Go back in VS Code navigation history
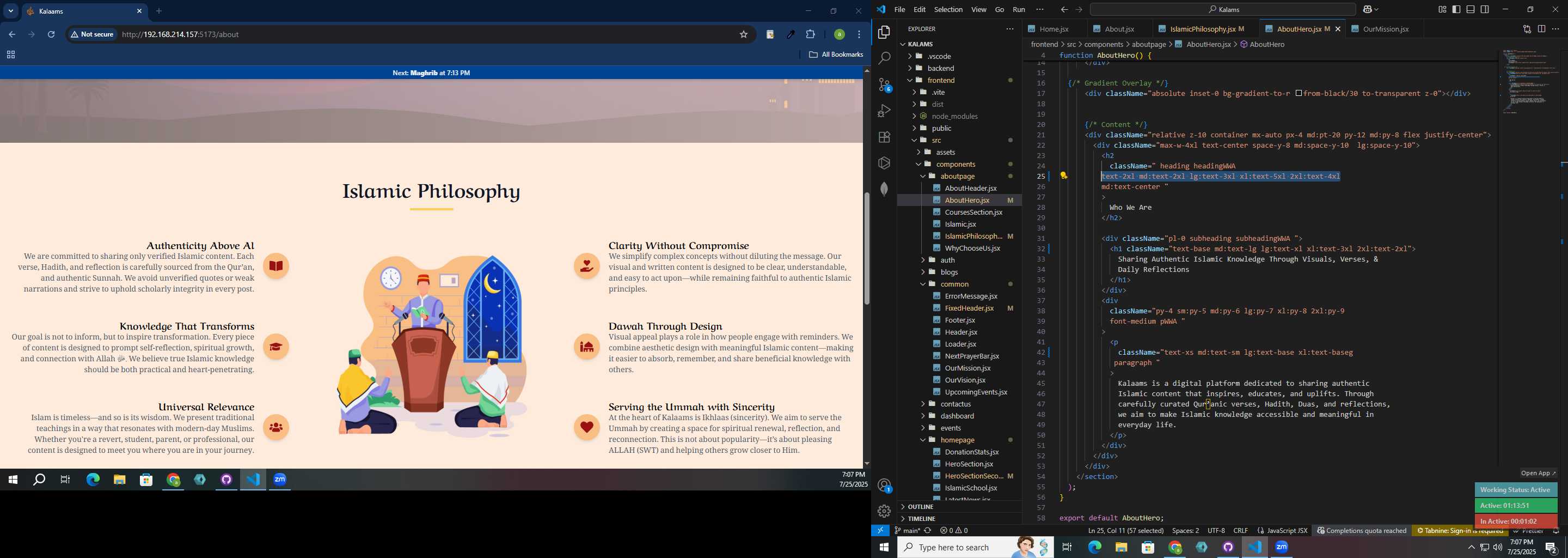 coord(1064,10)
